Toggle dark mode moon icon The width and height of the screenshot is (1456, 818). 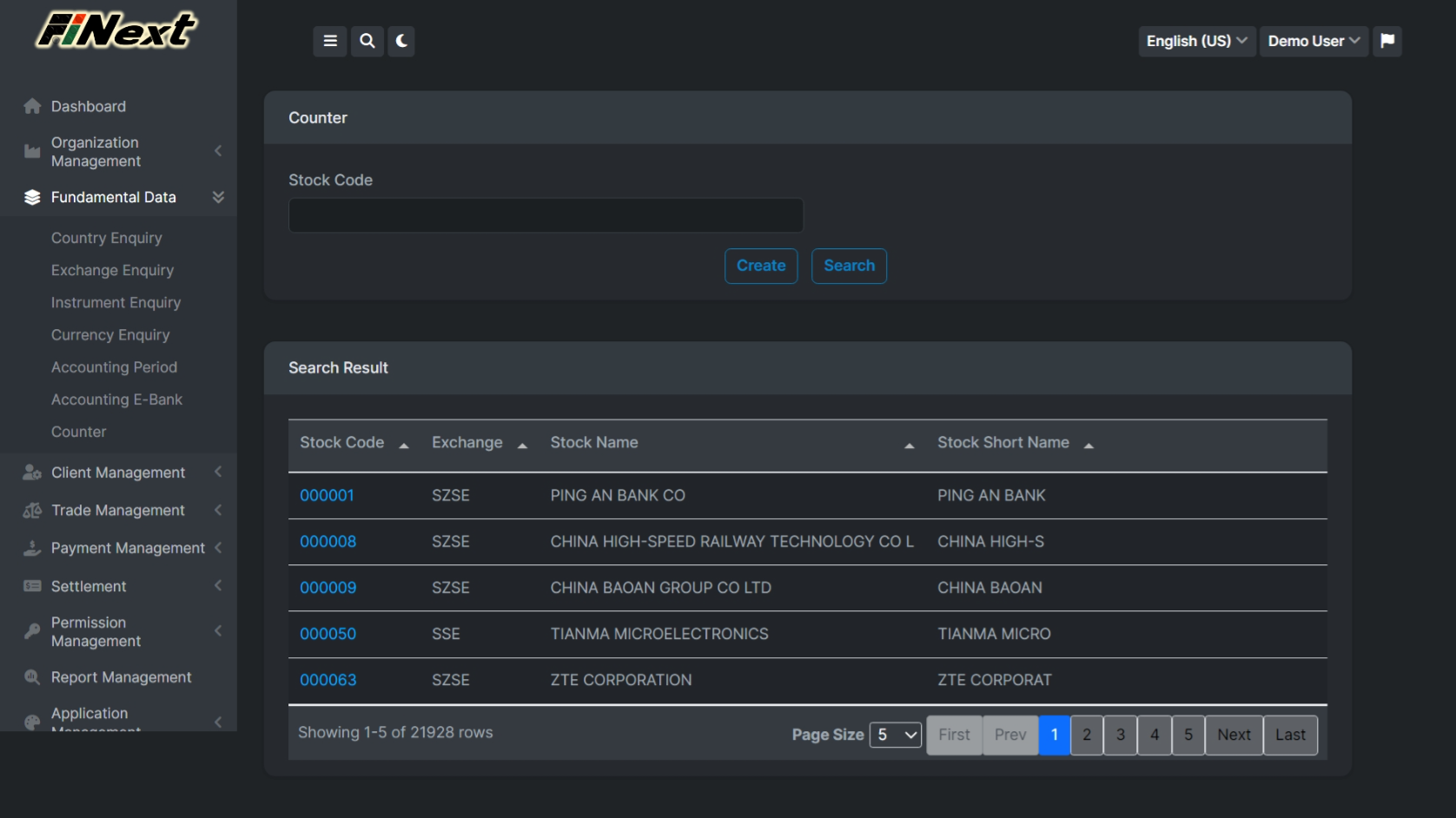coord(401,41)
